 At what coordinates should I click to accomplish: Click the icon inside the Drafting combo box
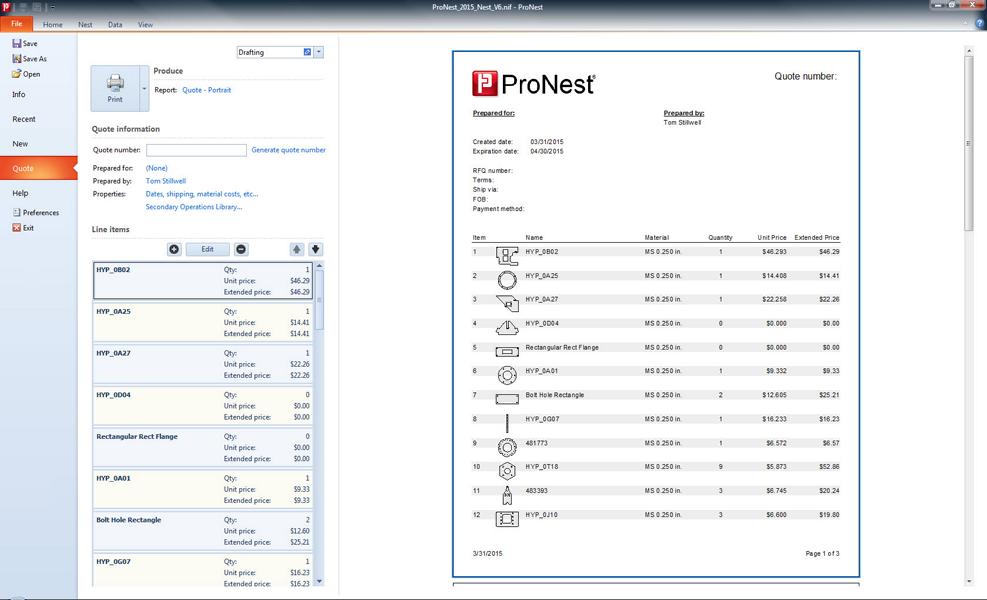(307, 52)
